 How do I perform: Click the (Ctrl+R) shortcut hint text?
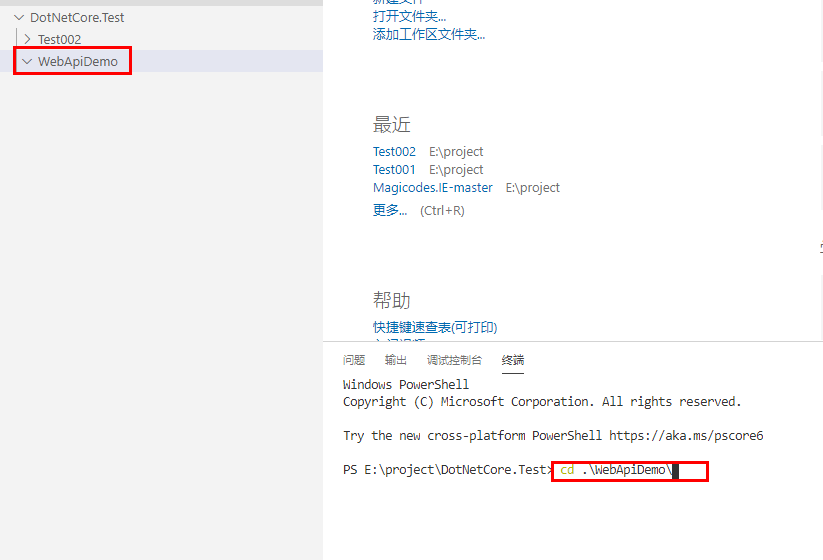coord(442,210)
